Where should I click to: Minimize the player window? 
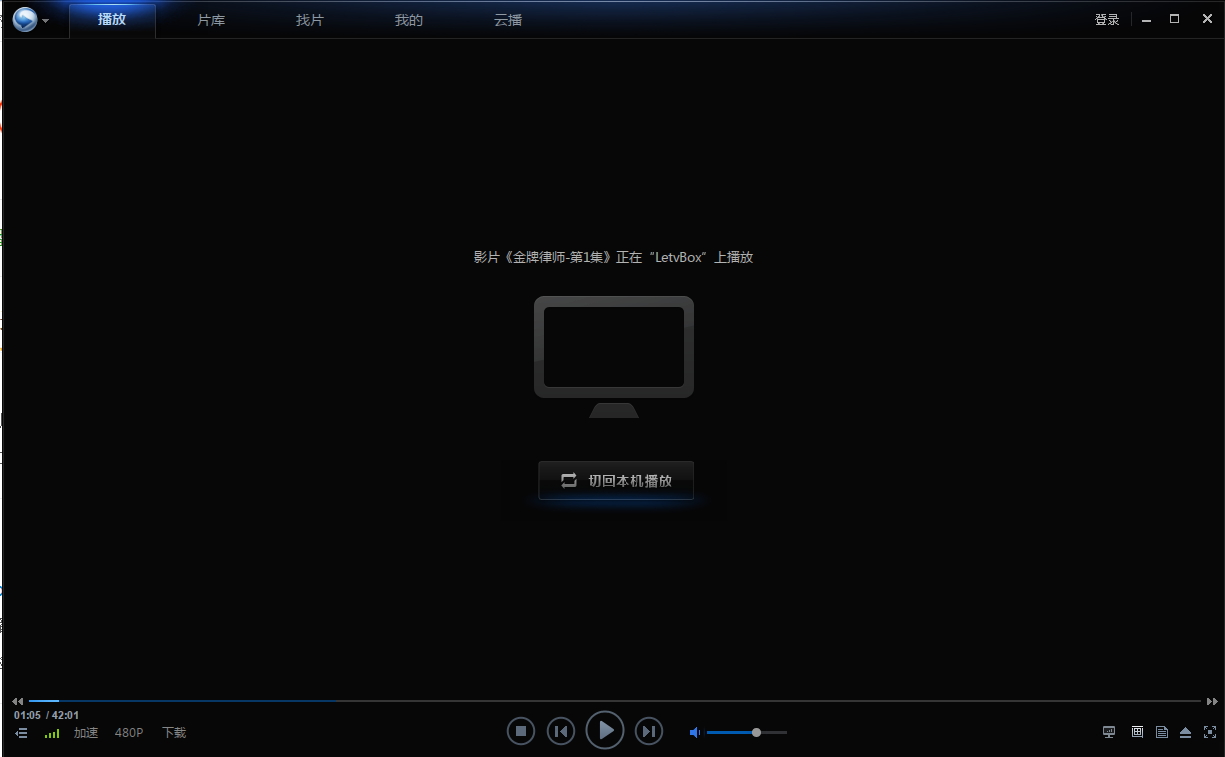pyautogui.click(x=1147, y=20)
